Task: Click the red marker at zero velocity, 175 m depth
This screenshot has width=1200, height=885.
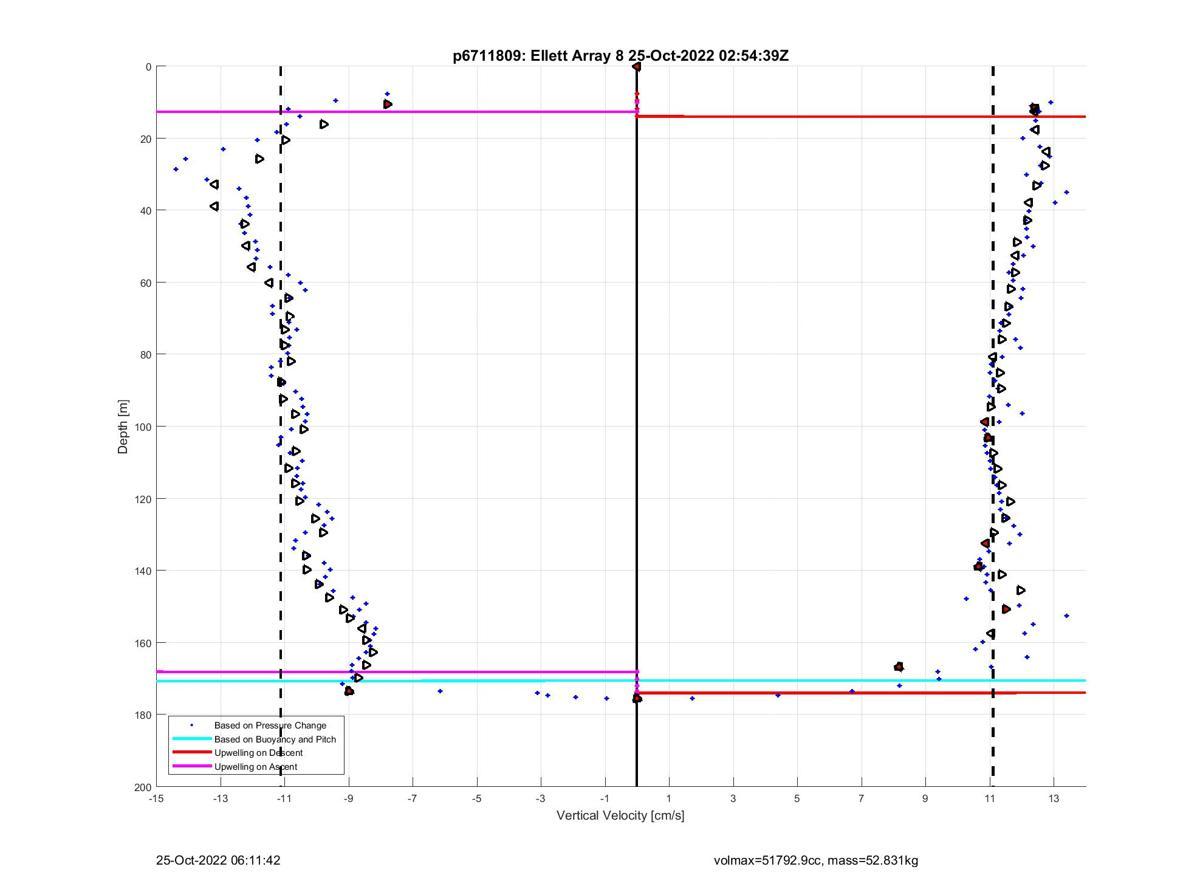Action: pos(637,698)
